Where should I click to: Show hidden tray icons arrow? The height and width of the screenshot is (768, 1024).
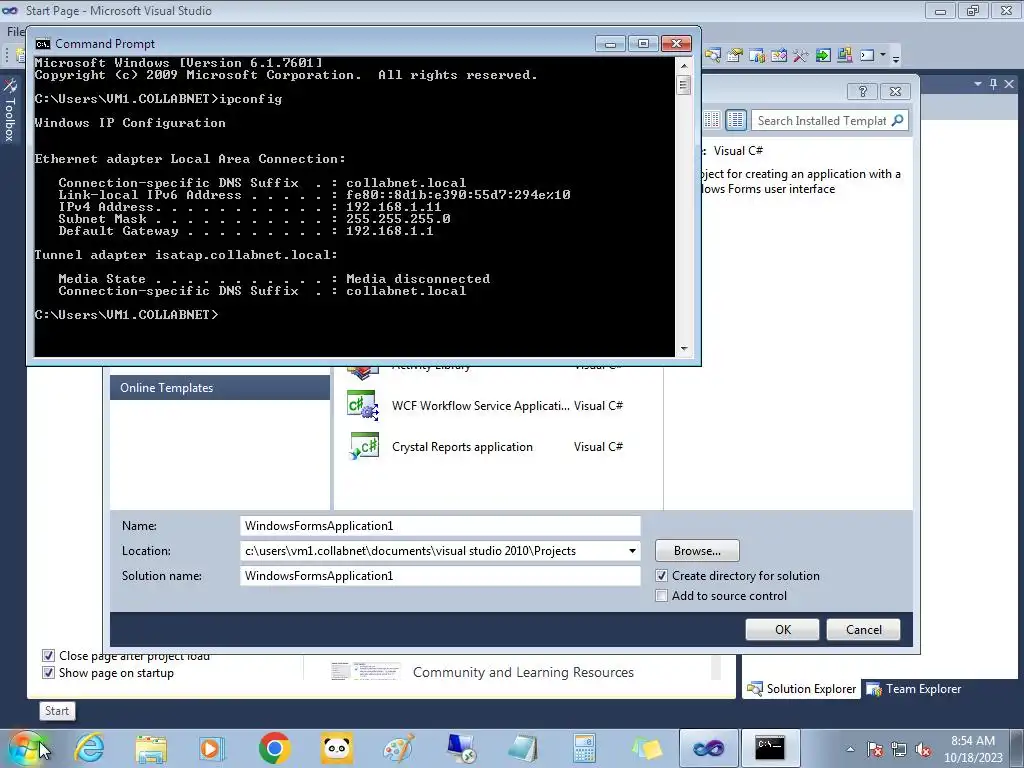pos(850,750)
